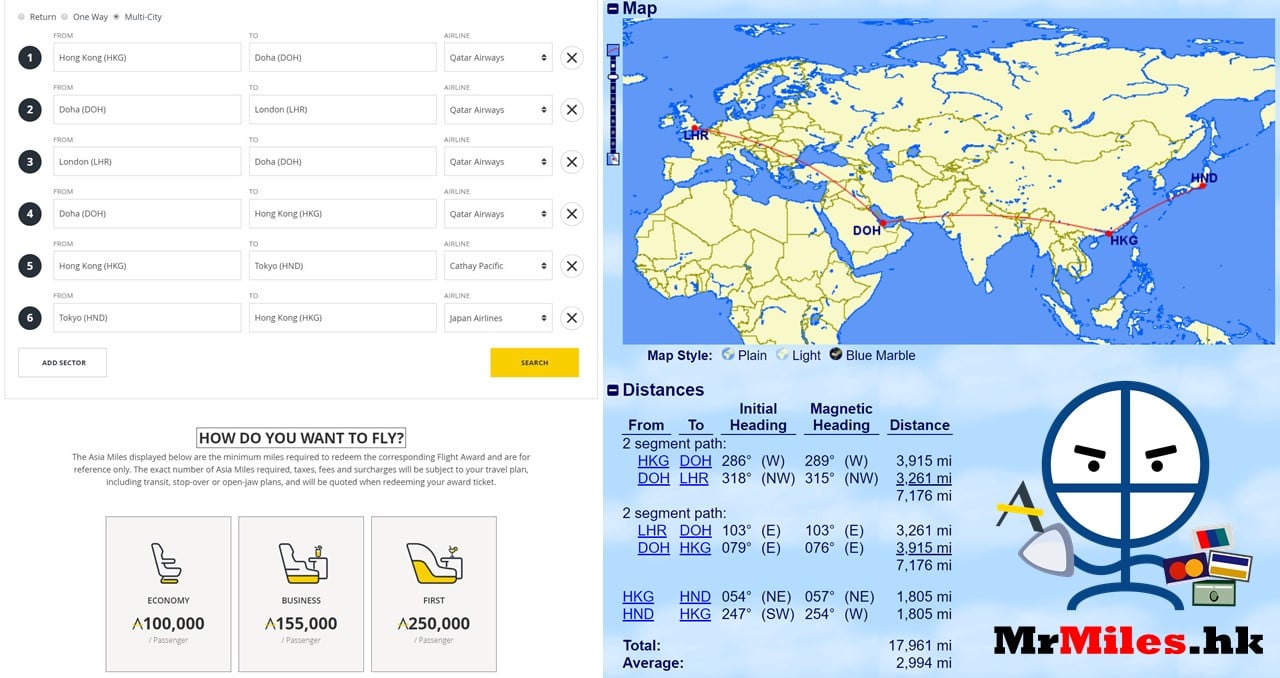Image resolution: width=1280 pixels, height=678 pixels.
Task: Open LHR link in the DOH–LHR row
Action: click(x=695, y=478)
